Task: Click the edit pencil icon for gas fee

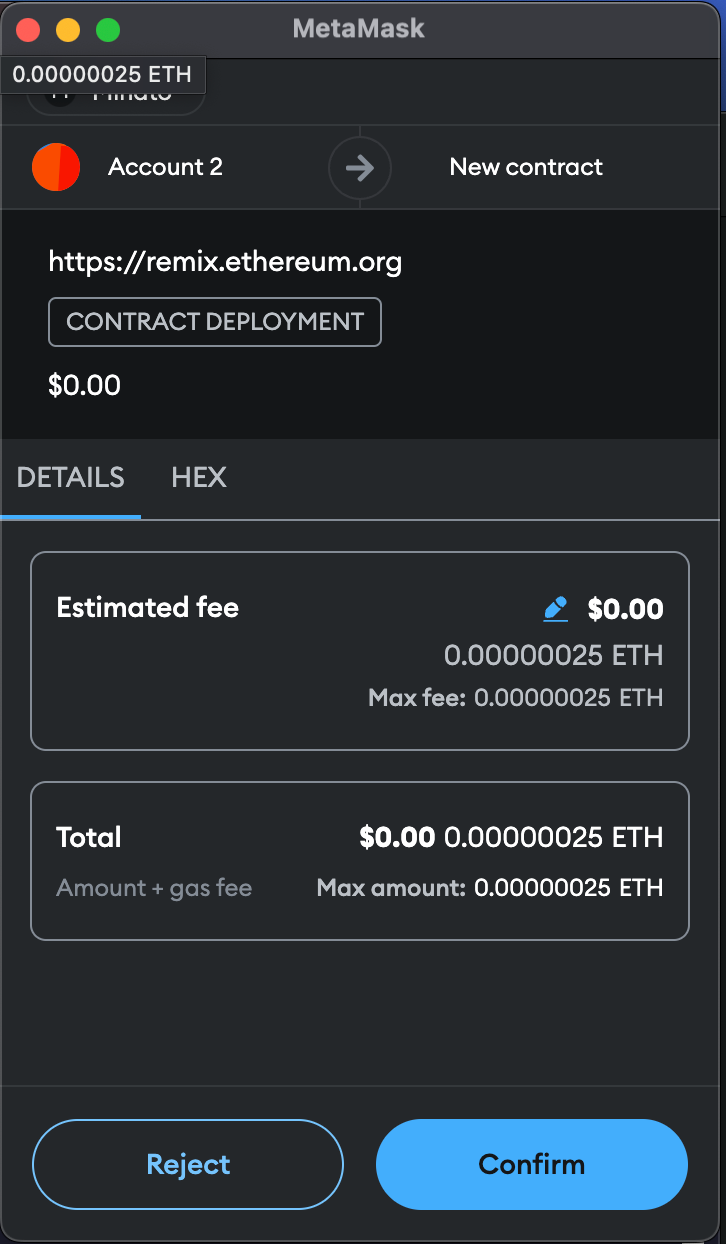Action: (x=555, y=608)
